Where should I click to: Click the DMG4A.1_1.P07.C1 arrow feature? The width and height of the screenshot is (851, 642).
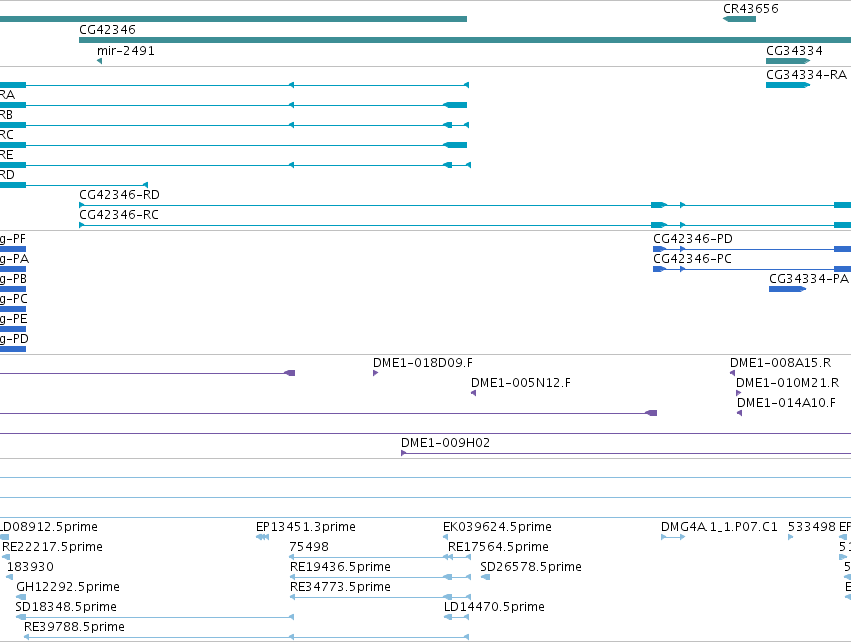click(673, 537)
